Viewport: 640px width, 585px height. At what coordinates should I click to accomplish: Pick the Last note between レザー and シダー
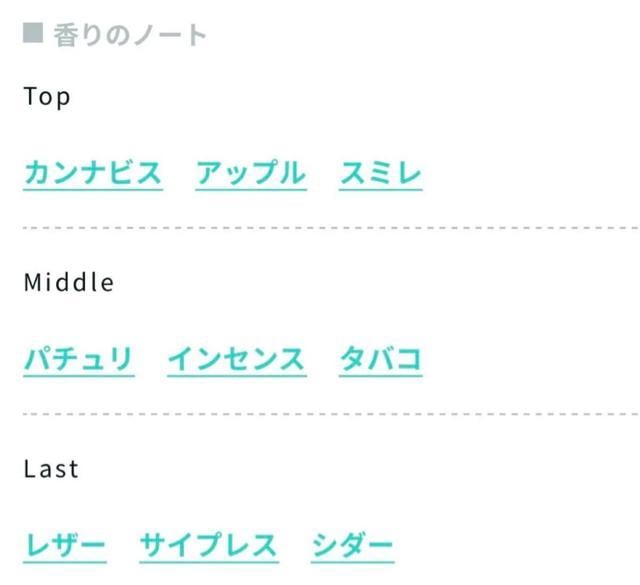tap(209, 546)
